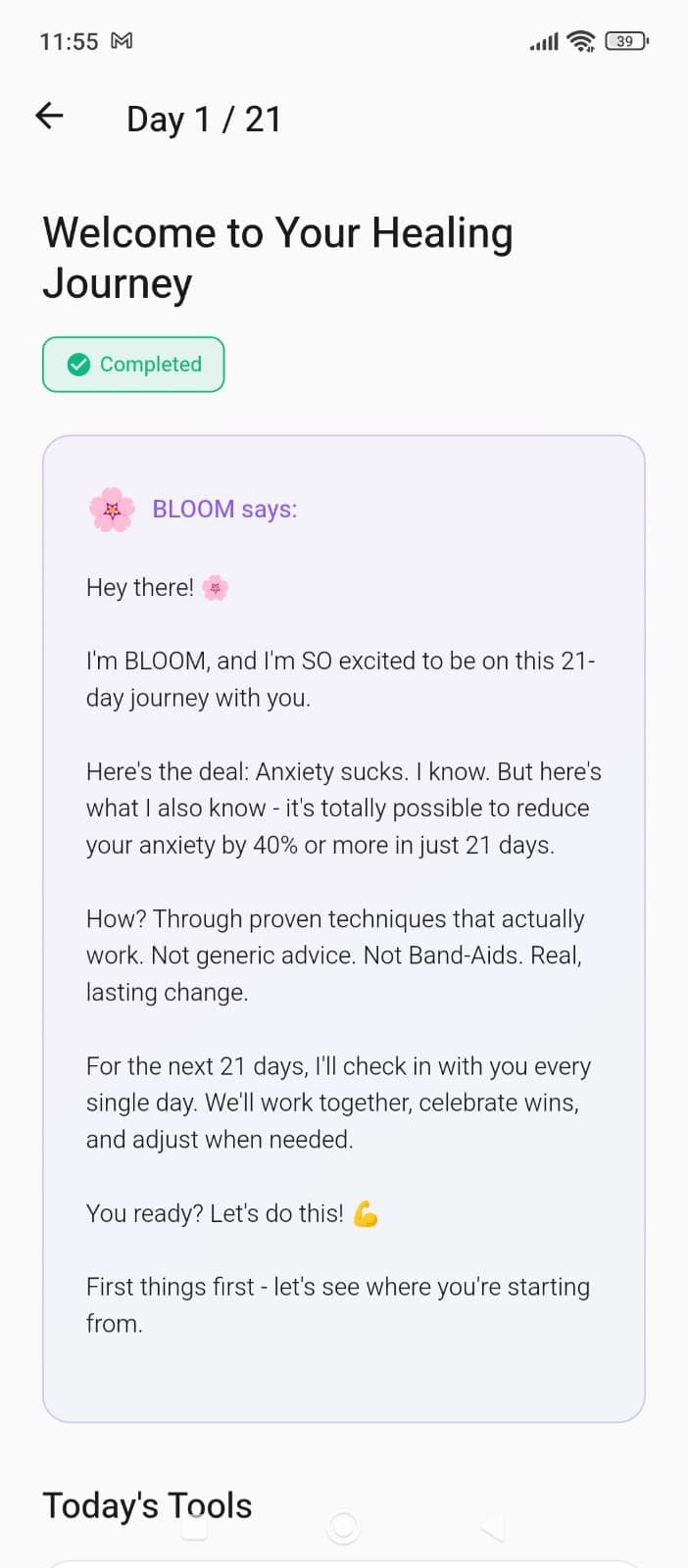Tap the back arrow in the header
The width and height of the screenshot is (688, 1568).
[x=49, y=117]
